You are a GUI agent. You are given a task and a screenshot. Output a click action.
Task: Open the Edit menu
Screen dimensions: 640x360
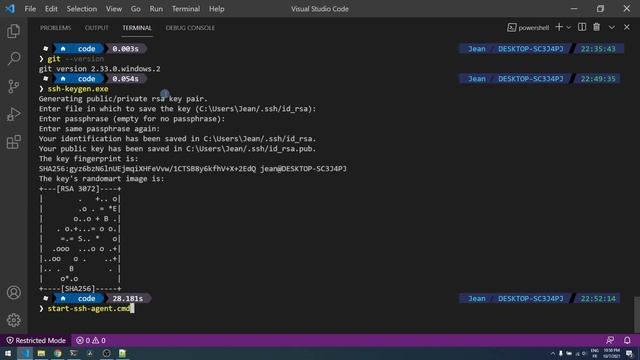[x=51, y=9]
